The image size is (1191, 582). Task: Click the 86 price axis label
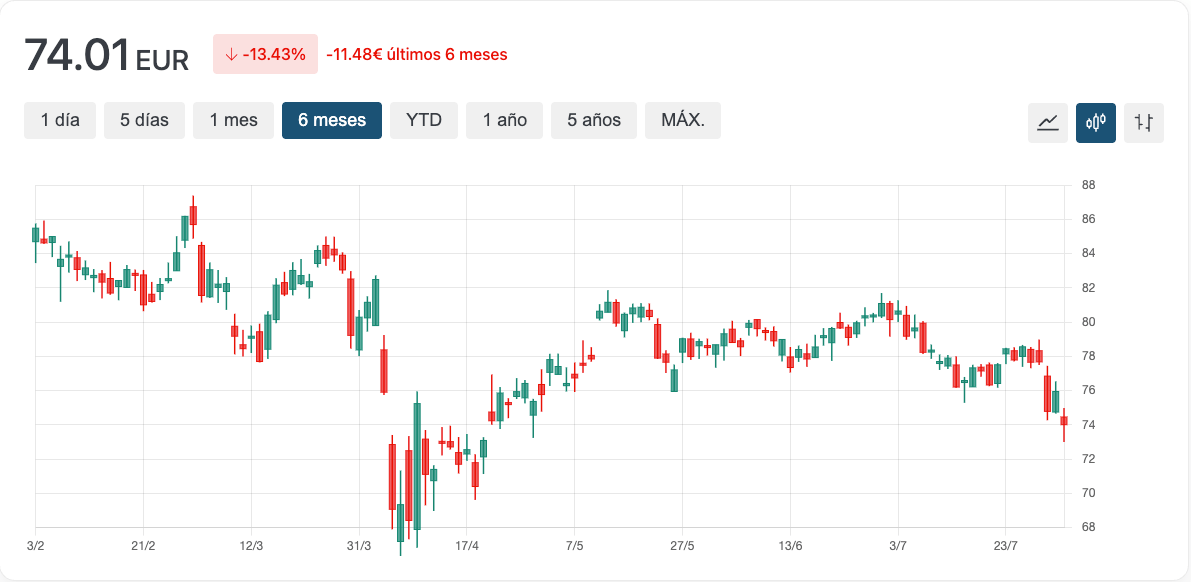(1088, 219)
